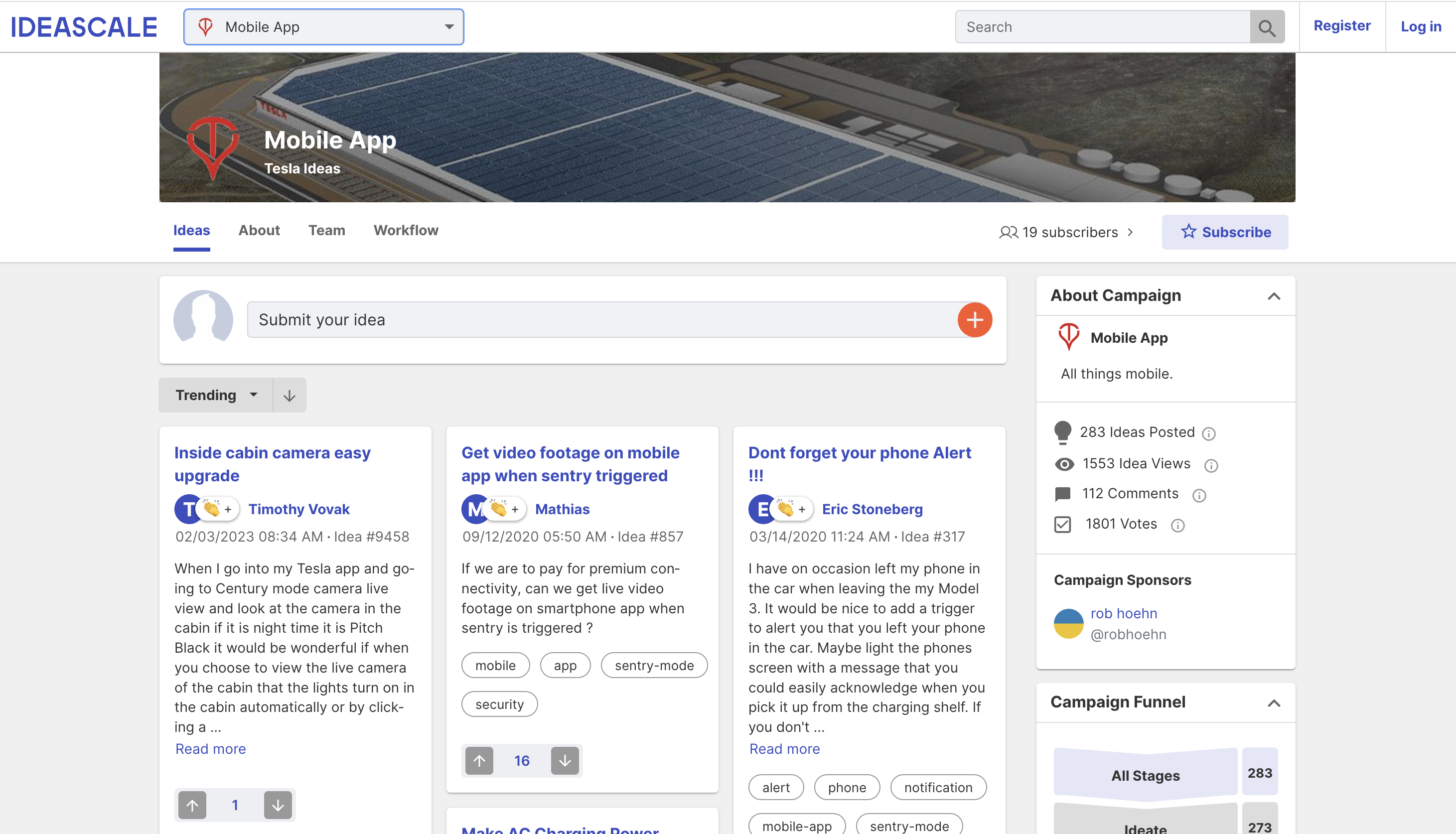Click the Subscribe button
The width and height of the screenshot is (1456, 834).
[1225, 232]
